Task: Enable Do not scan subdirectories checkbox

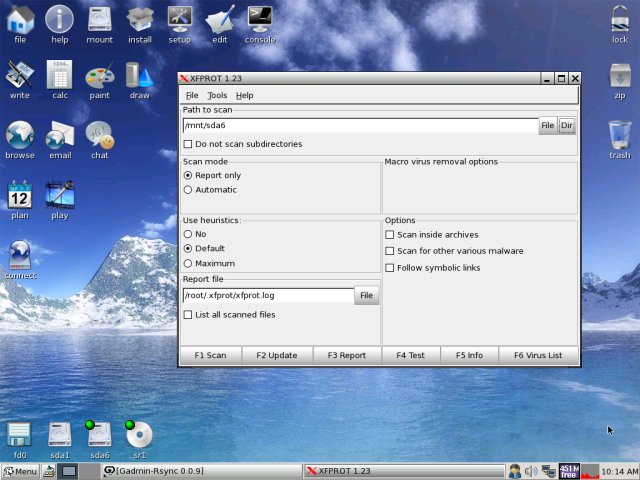Action: [188, 144]
